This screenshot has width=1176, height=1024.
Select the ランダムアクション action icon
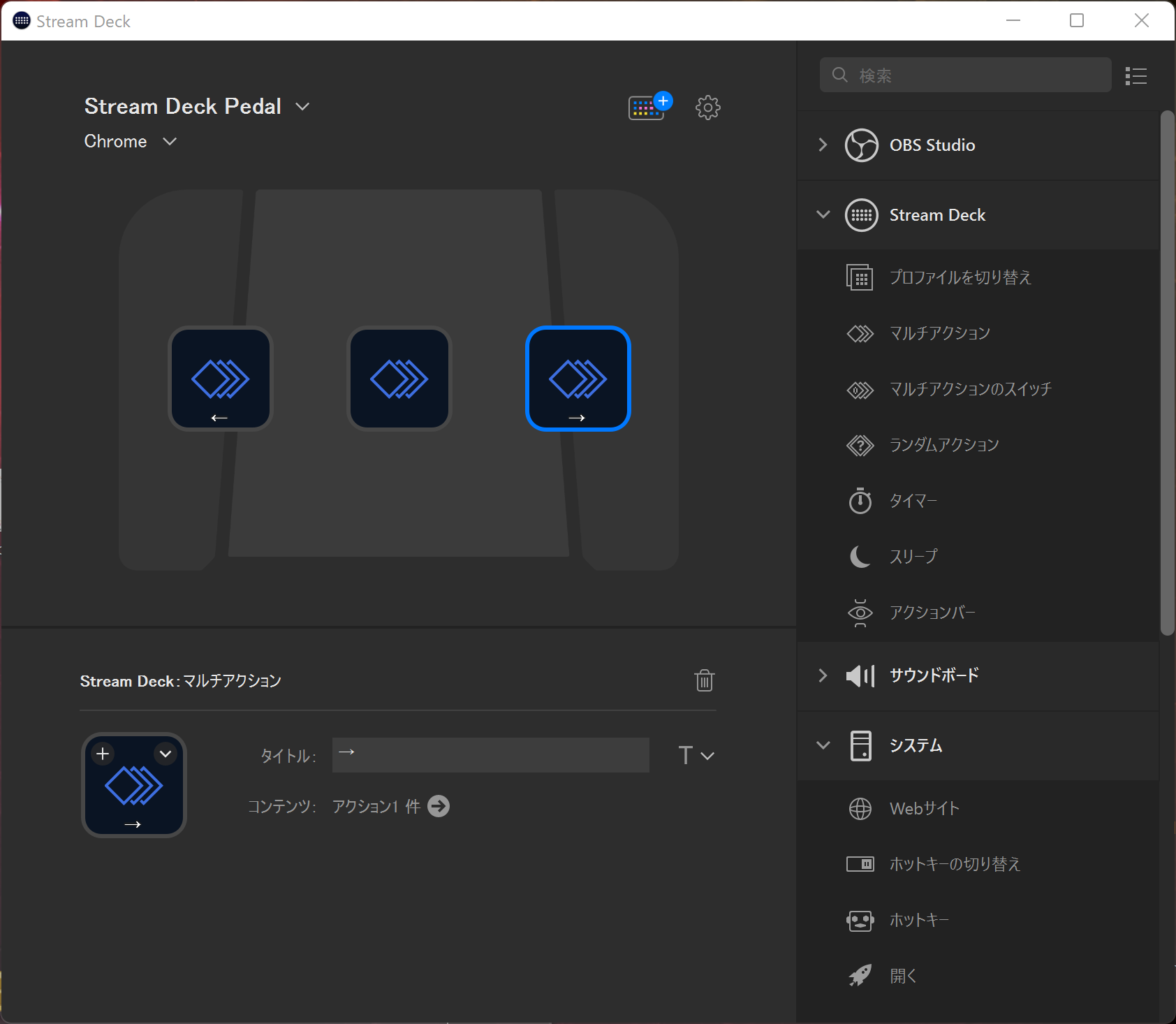(x=860, y=445)
